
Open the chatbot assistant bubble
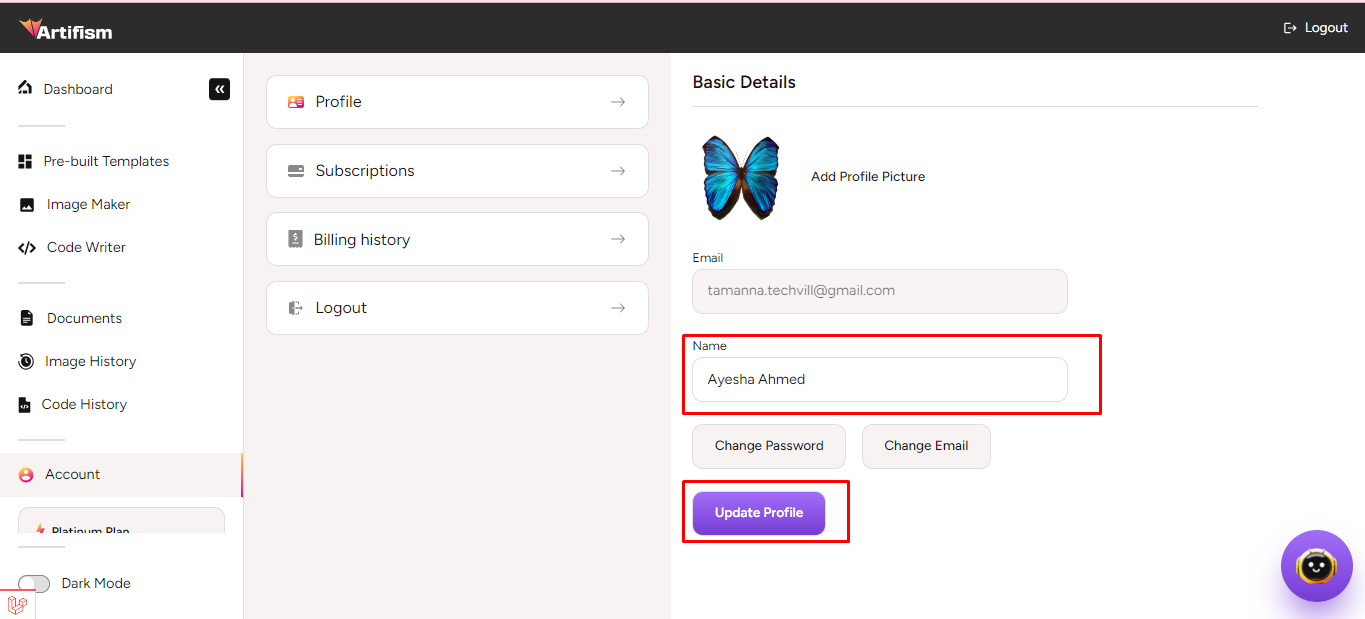tap(1316, 566)
